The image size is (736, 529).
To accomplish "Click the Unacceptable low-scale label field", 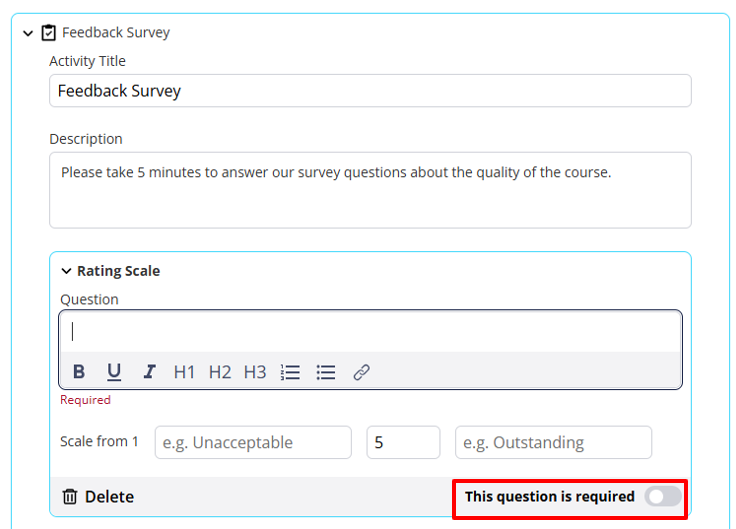I will point(253,442).
